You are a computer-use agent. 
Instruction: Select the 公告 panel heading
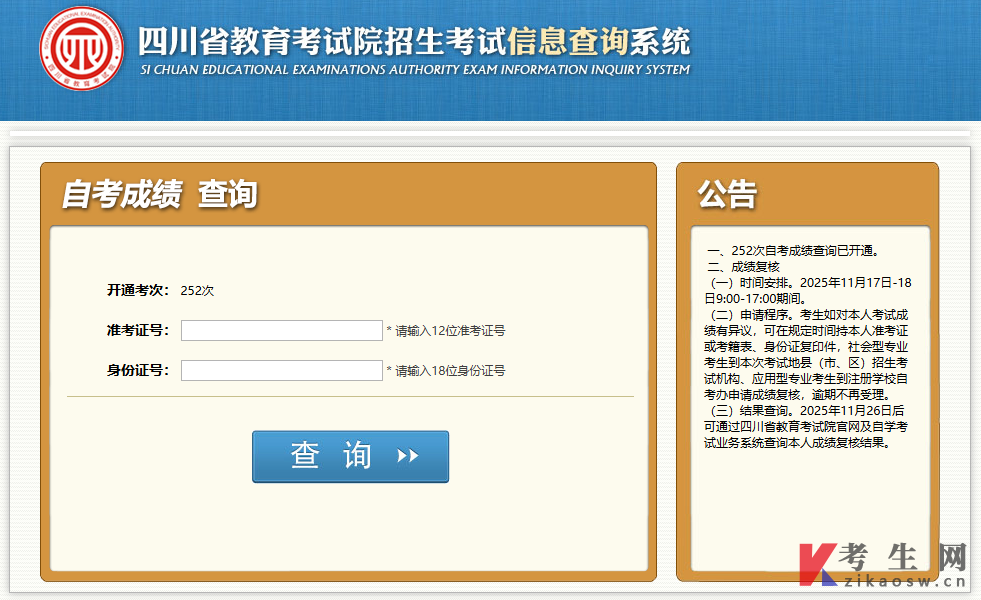pyautogui.click(x=728, y=194)
